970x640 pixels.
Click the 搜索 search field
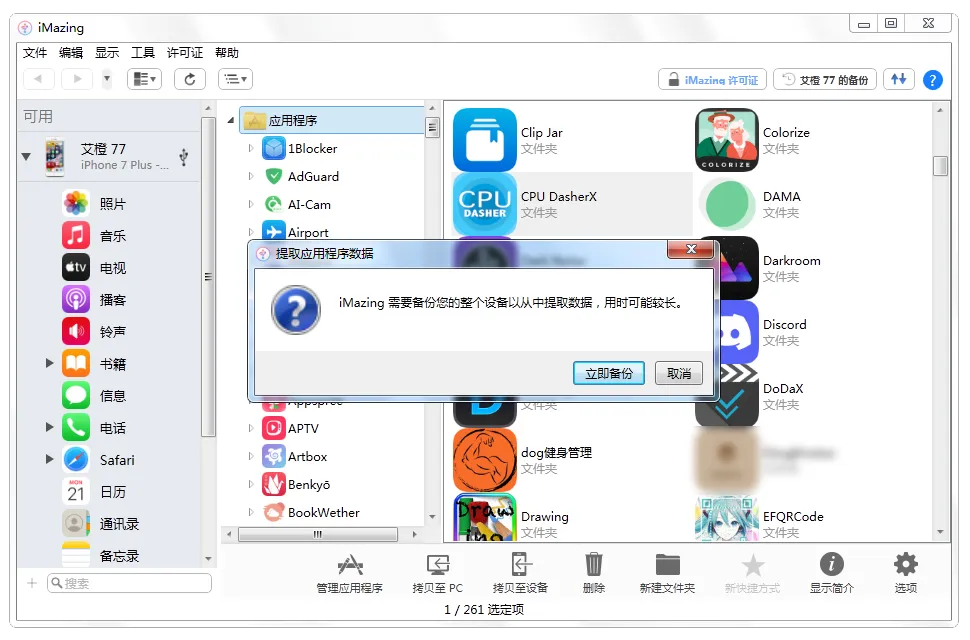pyautogui.click(x=129, y=583)
